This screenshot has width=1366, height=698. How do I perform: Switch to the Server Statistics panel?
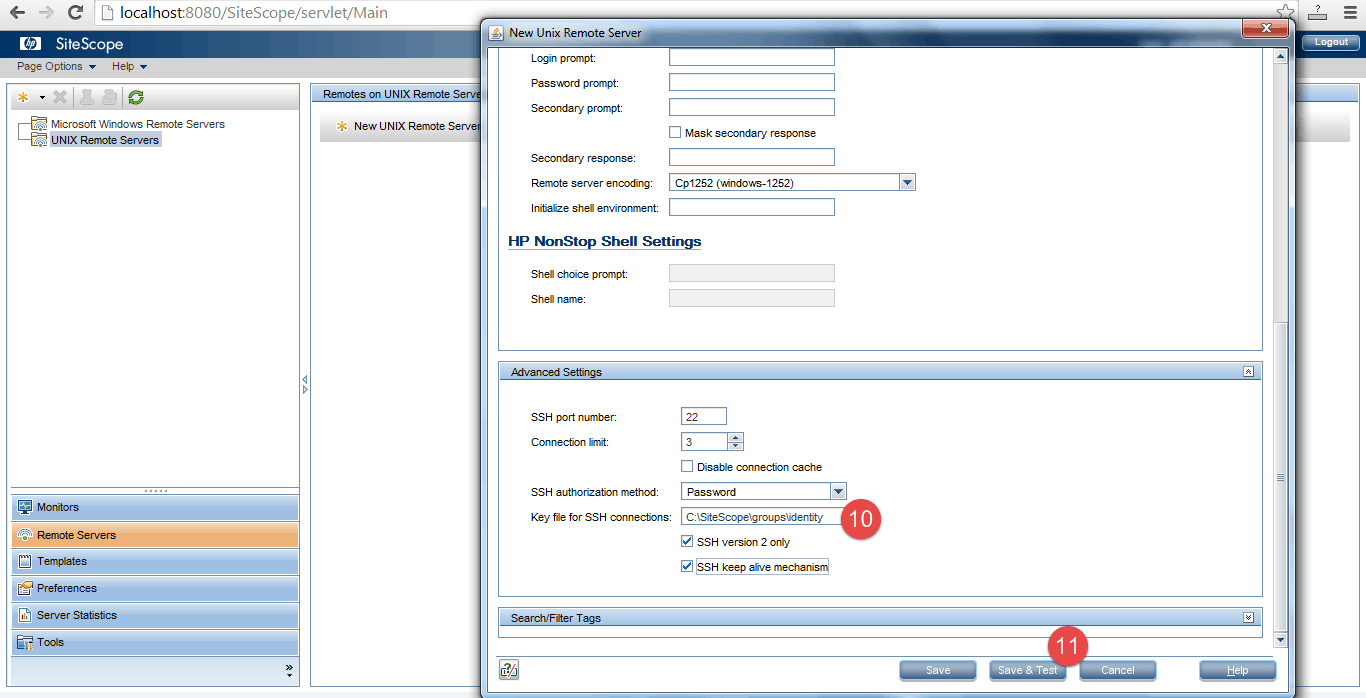click(x=155, y=615)
